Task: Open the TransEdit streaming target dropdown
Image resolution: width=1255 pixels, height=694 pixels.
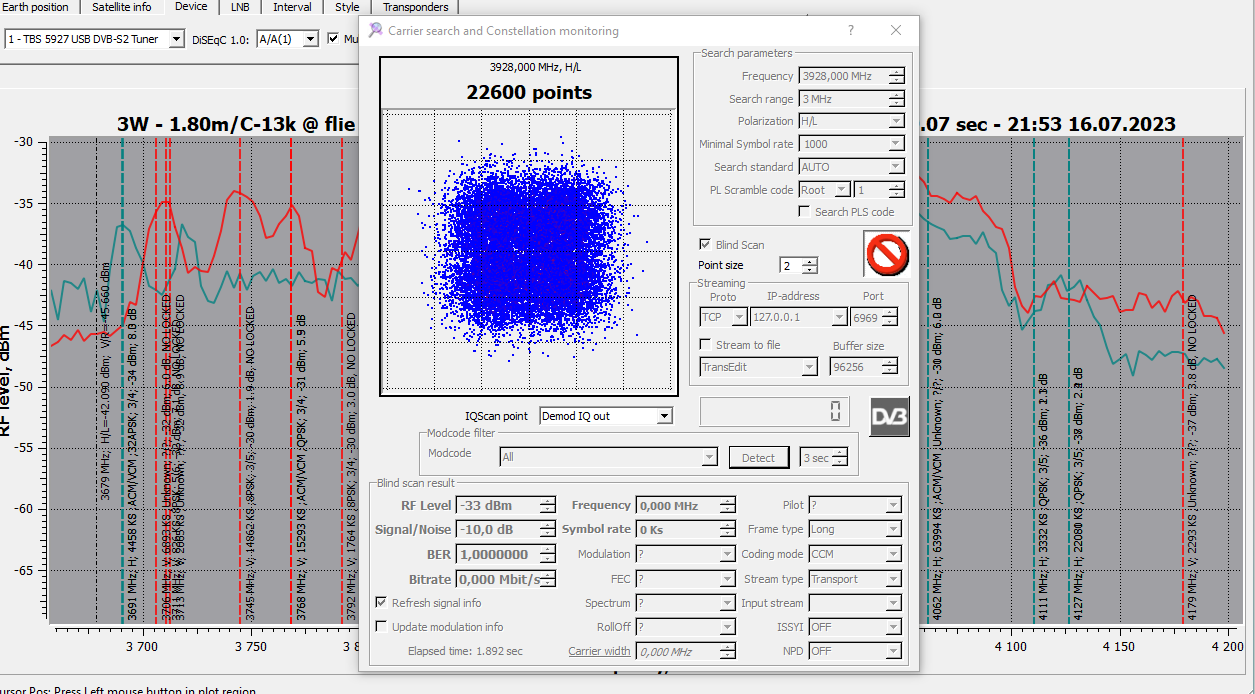Action: [809, 367]
